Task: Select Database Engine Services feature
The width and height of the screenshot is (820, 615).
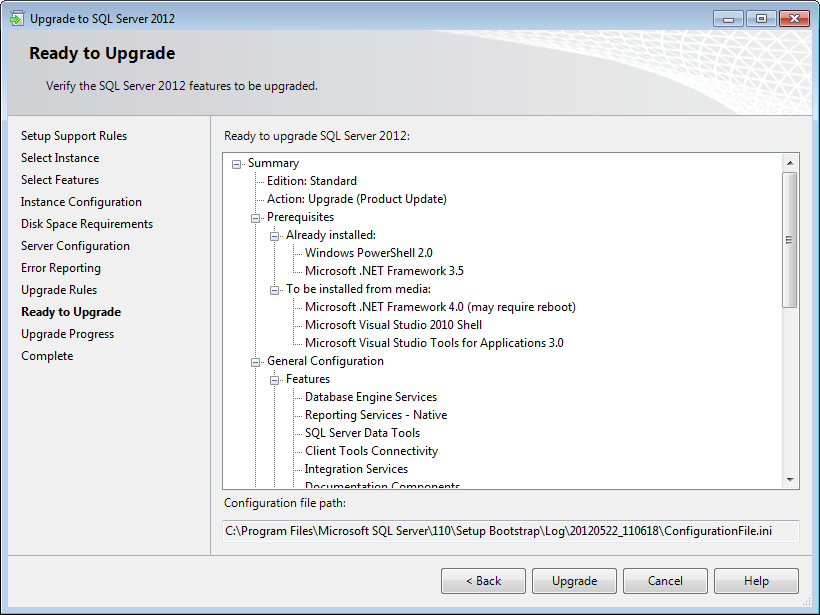Action: coord(371,397)
